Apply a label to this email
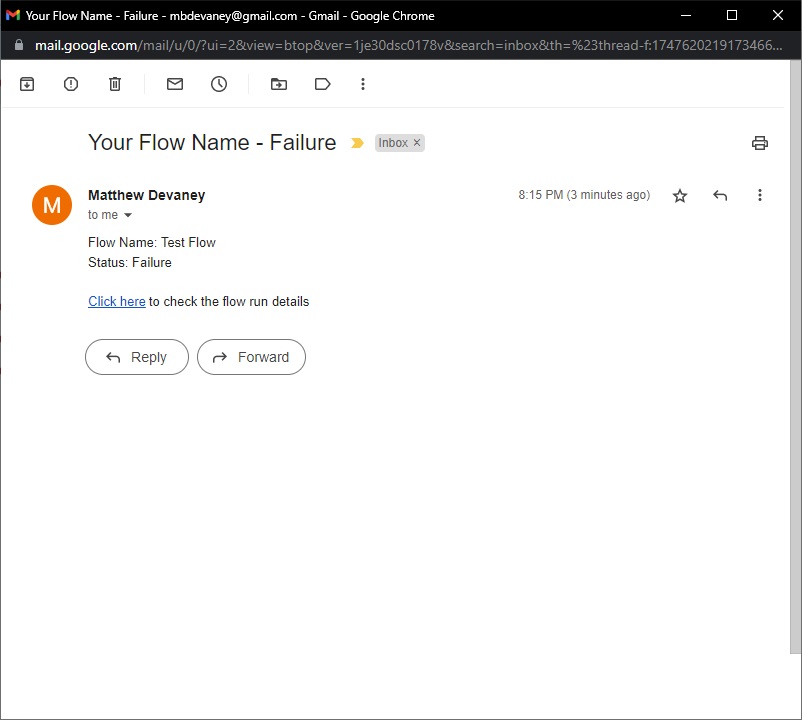This screenshot has height=720, width=802. 323,84
